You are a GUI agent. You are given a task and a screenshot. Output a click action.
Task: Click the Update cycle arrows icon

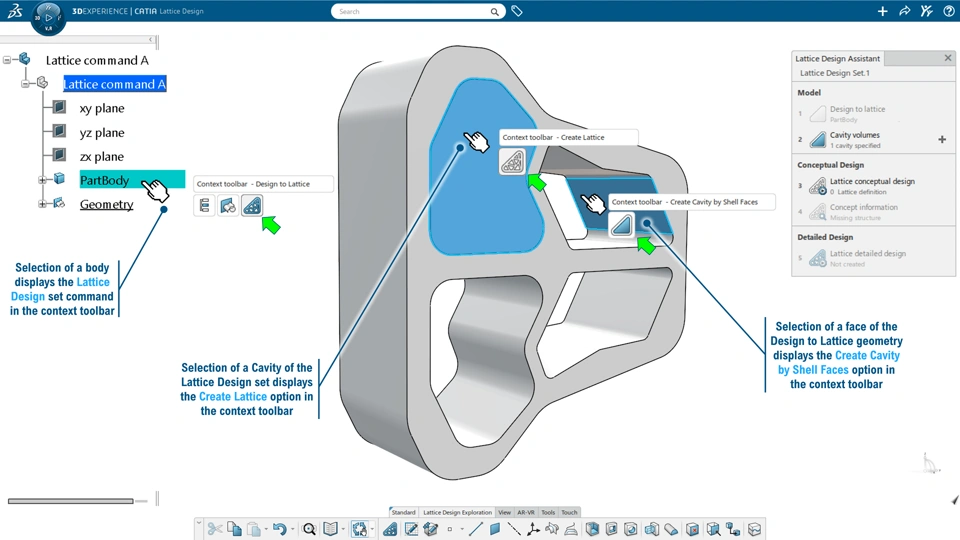click(359, 529)
